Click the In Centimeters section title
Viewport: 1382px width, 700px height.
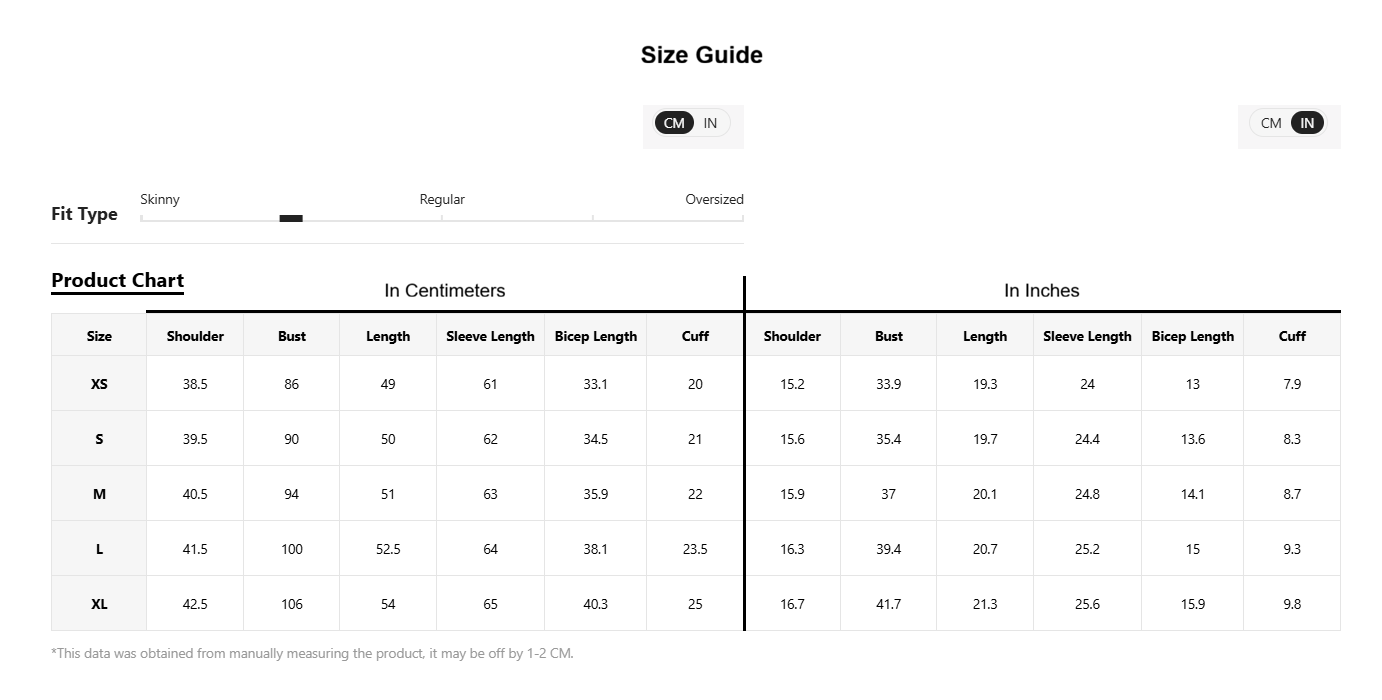coord(445,291)
